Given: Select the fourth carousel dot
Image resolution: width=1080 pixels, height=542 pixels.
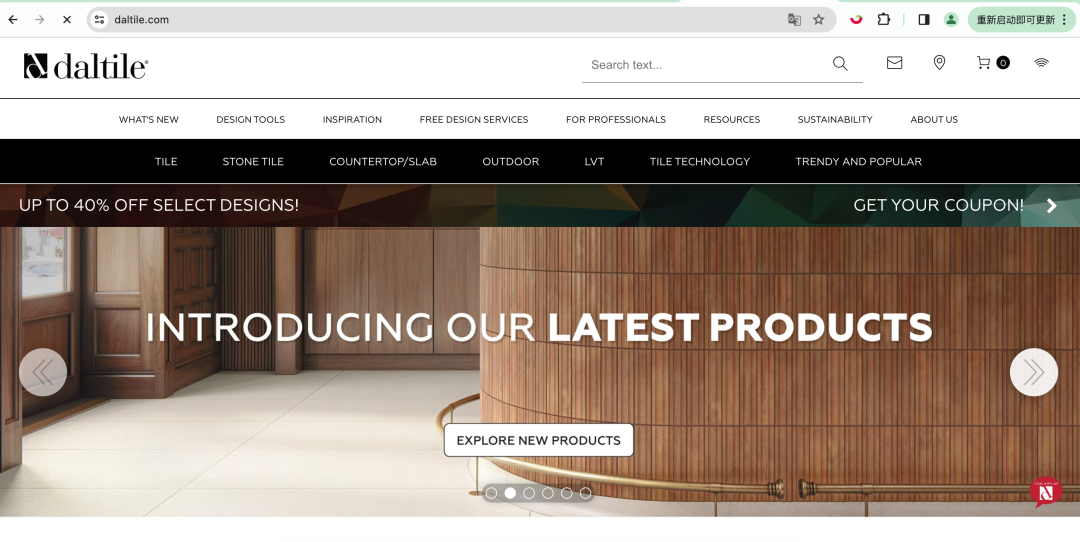Looking at the screenshot, I should (548, 493).
